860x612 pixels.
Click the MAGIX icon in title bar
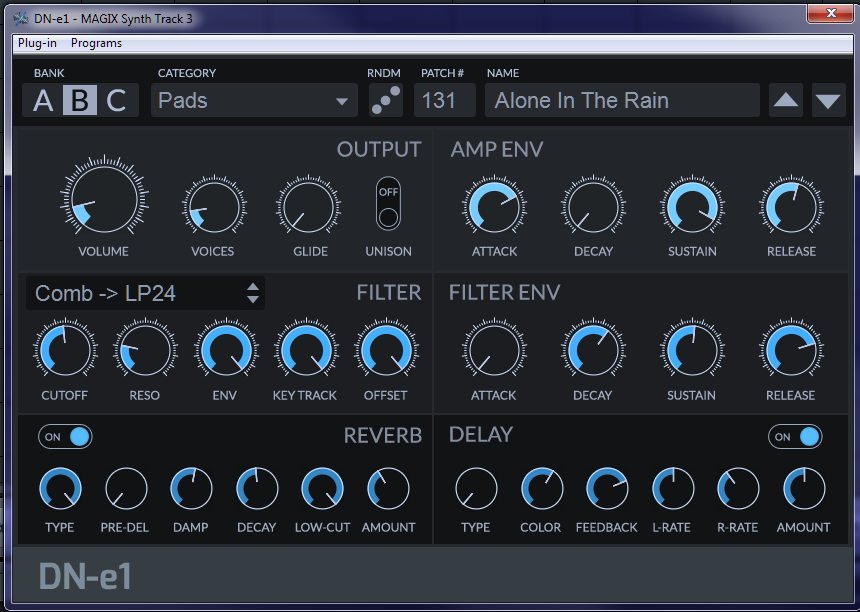[21, 19]
